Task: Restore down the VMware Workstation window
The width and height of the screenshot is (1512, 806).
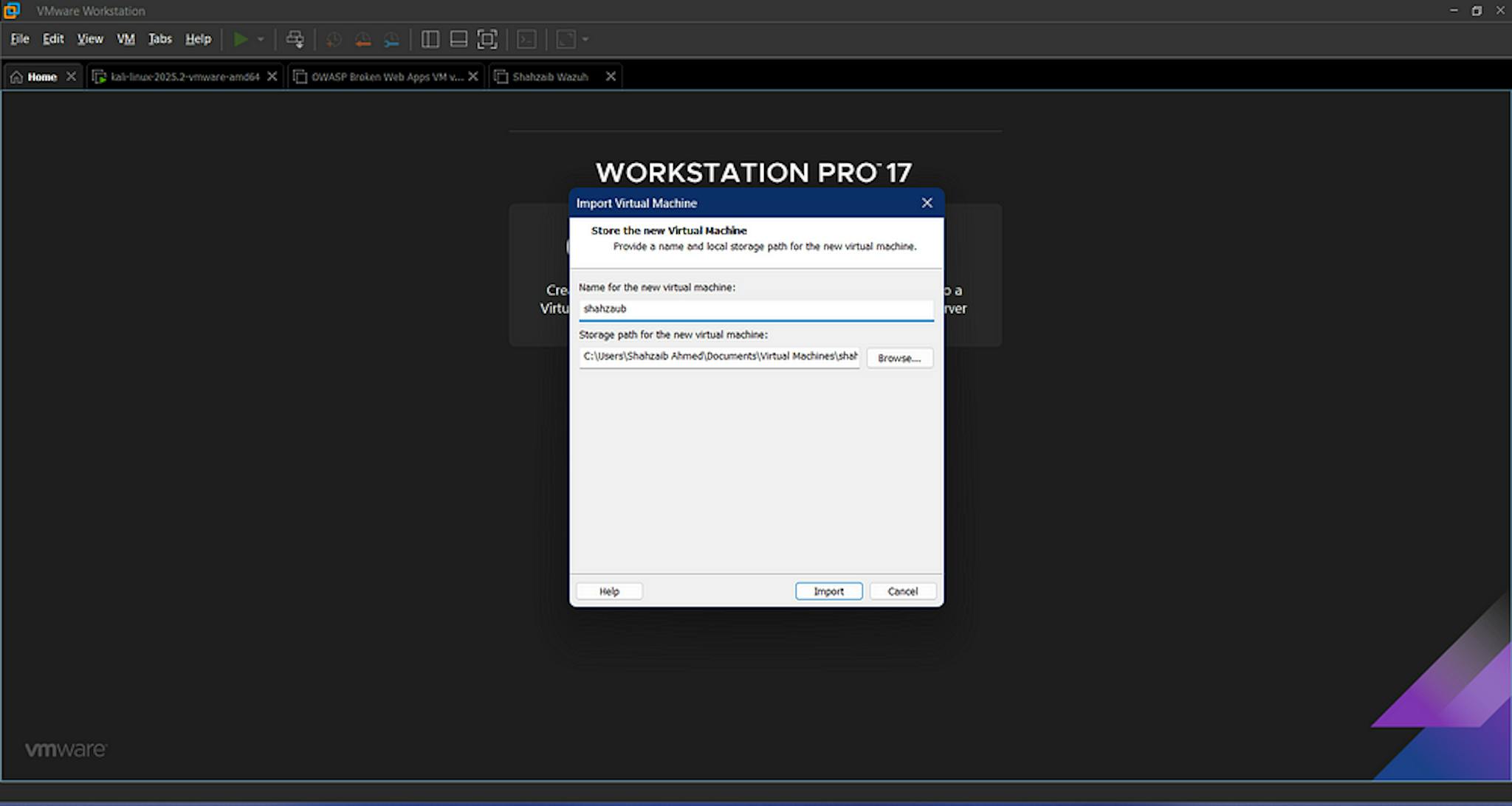Action: [1477, 10]
